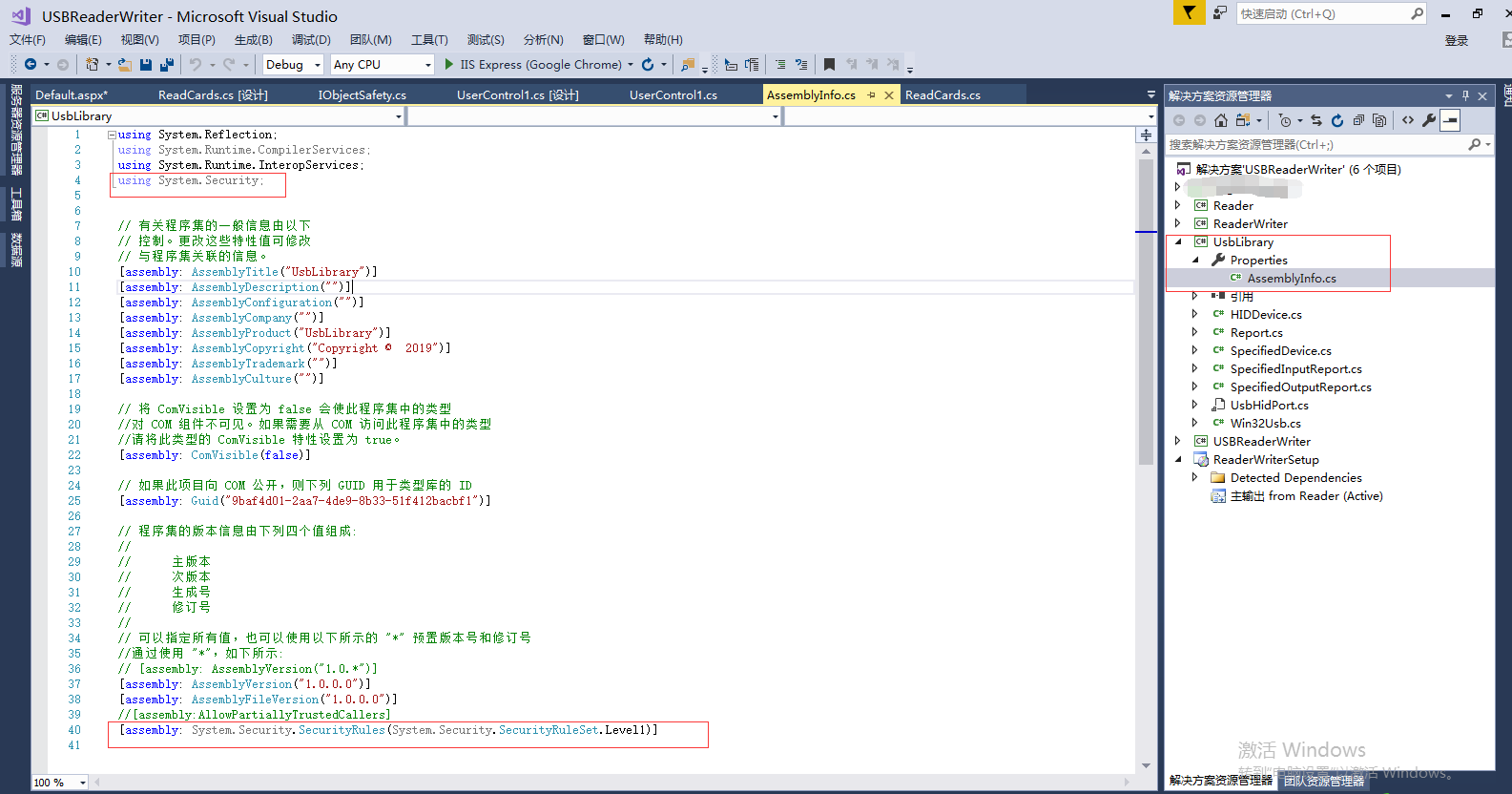Viewport: 1512px width, 794px height.
Task: Click the Show All Files icon
Action: (x=1379, y=120)
